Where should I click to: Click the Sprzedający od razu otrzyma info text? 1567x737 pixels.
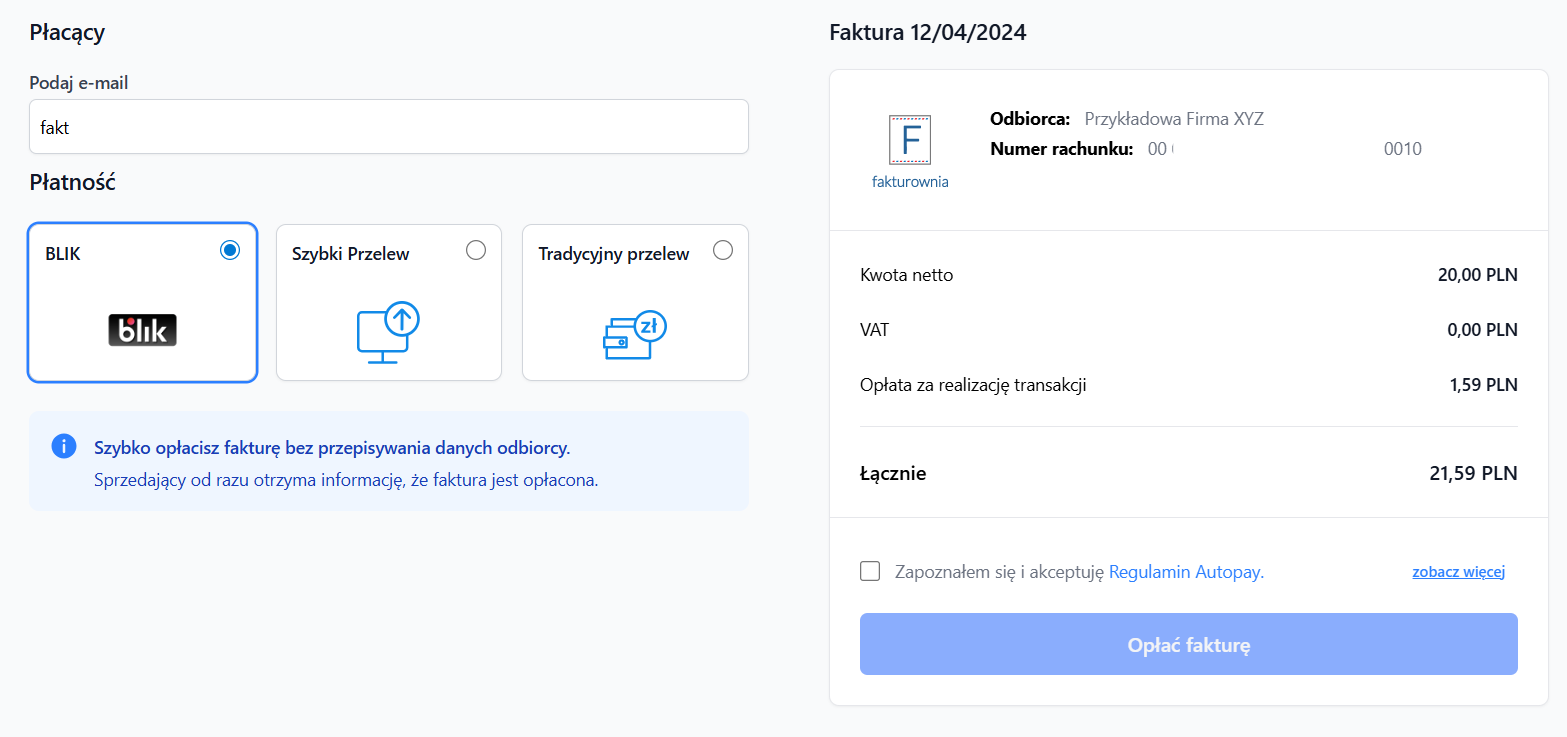[346, 480]
